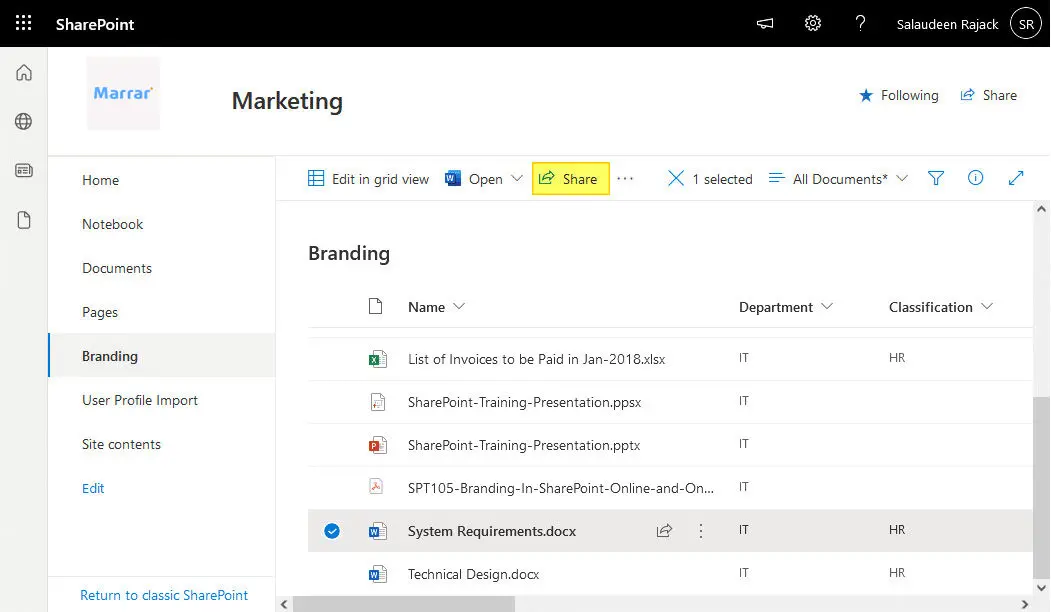This screenshot has height=612, width=1051.
Task: Select Documents in the left navigation
Action: click(117, 268)
